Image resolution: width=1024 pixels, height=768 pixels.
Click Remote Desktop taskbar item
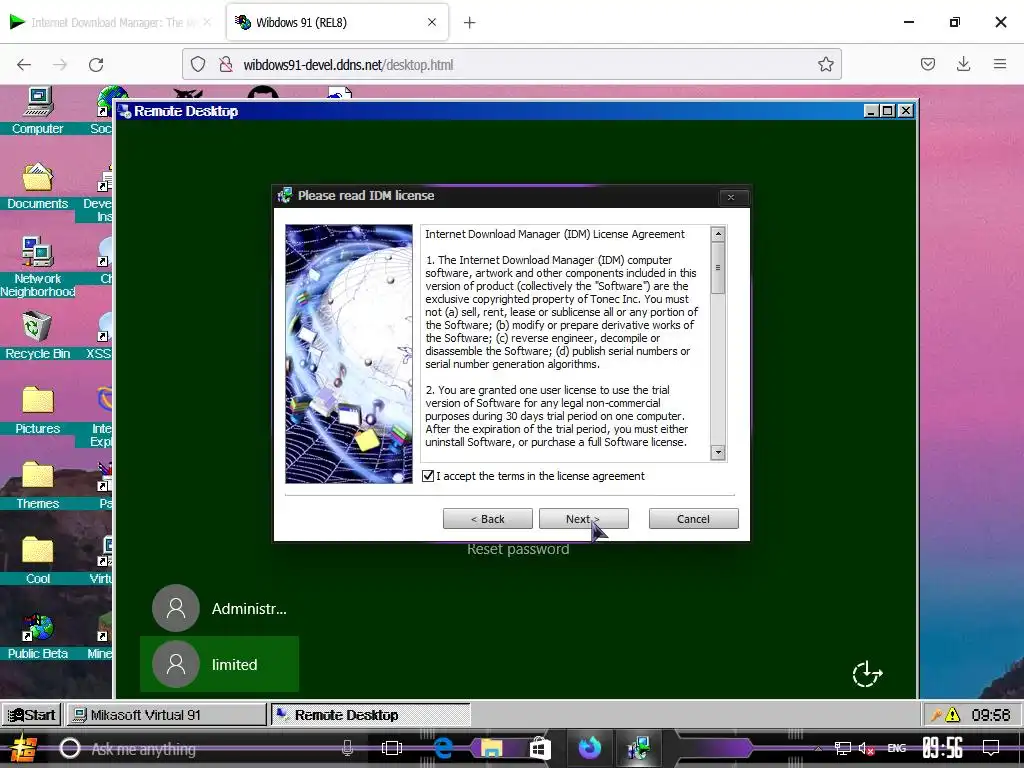[370, 714]
